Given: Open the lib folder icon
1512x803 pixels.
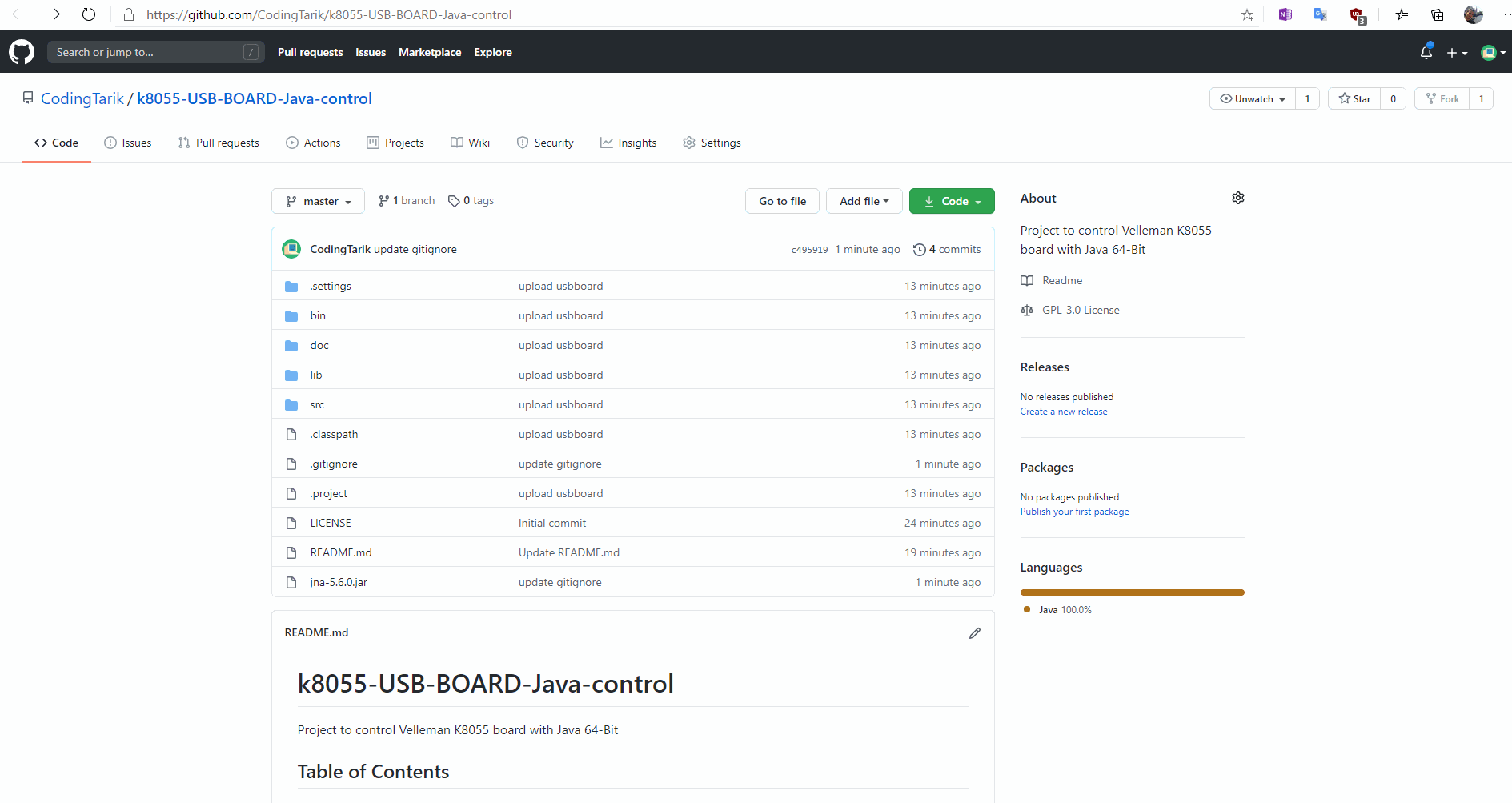Looking at the screenshot, I should 291,375.
